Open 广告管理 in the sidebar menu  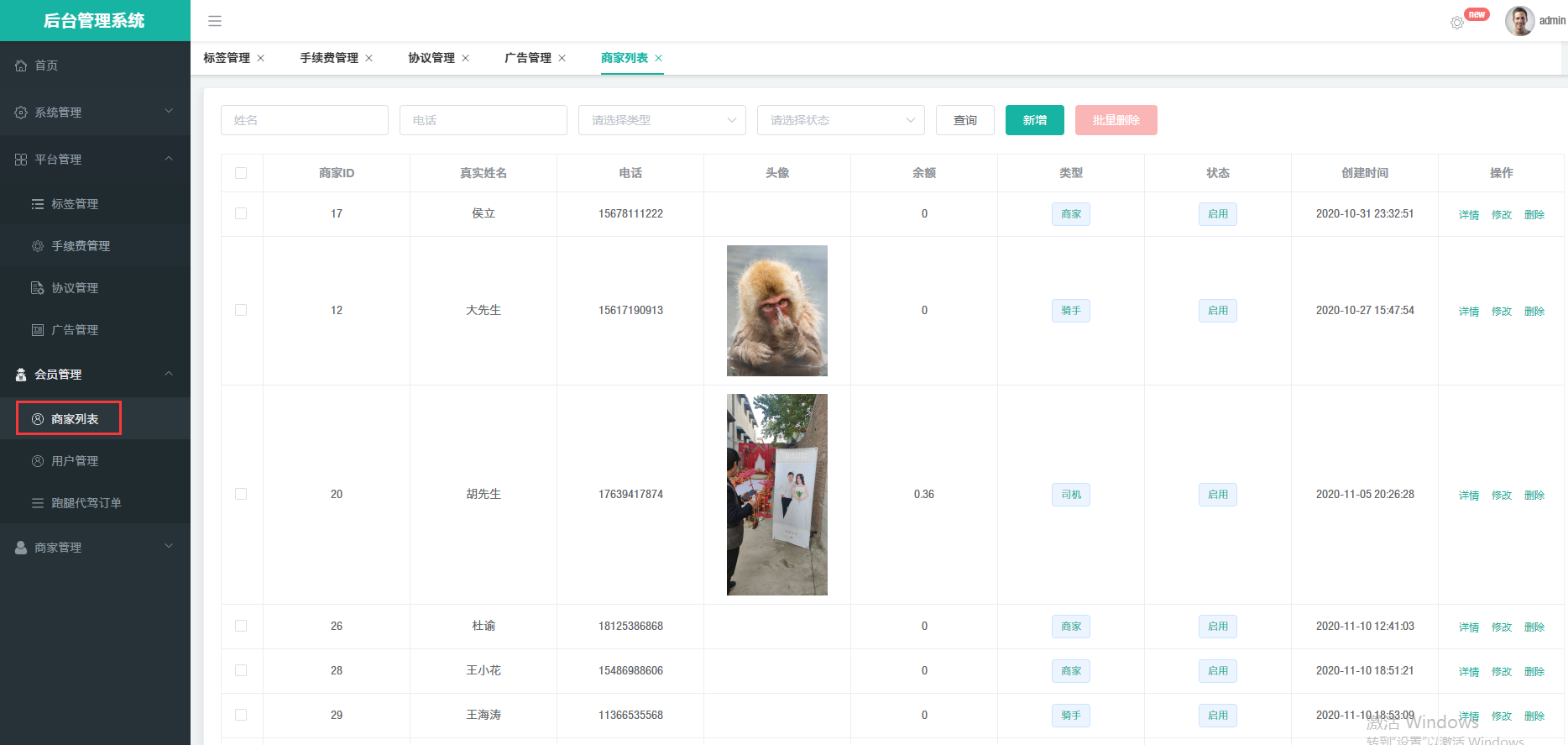tap(75, 330)
